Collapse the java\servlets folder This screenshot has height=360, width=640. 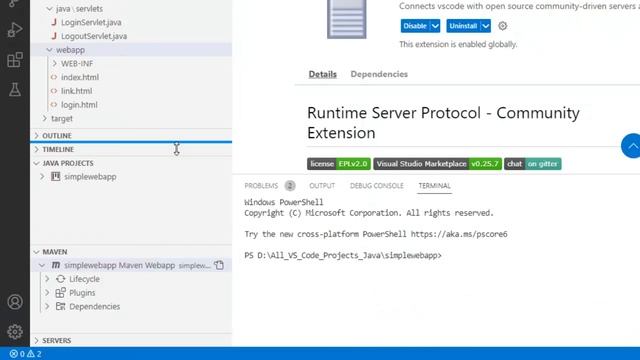click(x=49, y=9)
